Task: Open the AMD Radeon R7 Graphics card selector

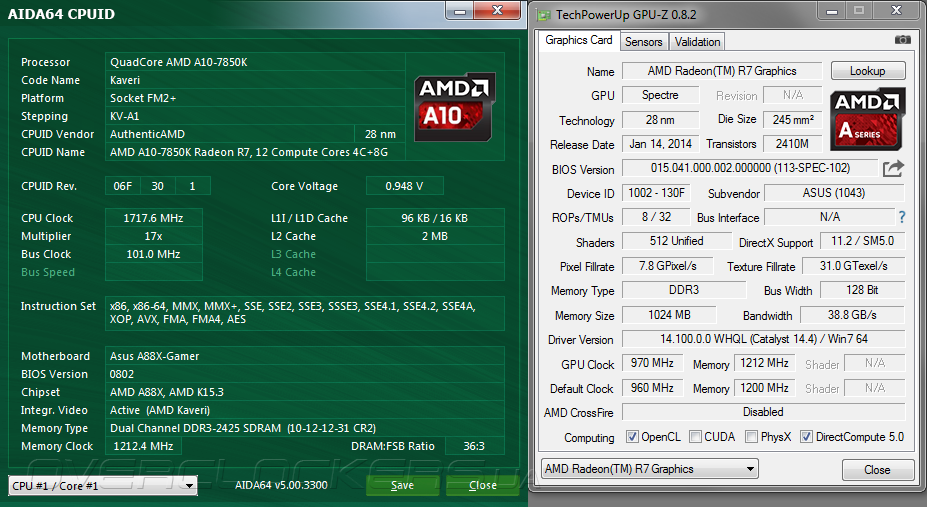Action: point(650,469)
